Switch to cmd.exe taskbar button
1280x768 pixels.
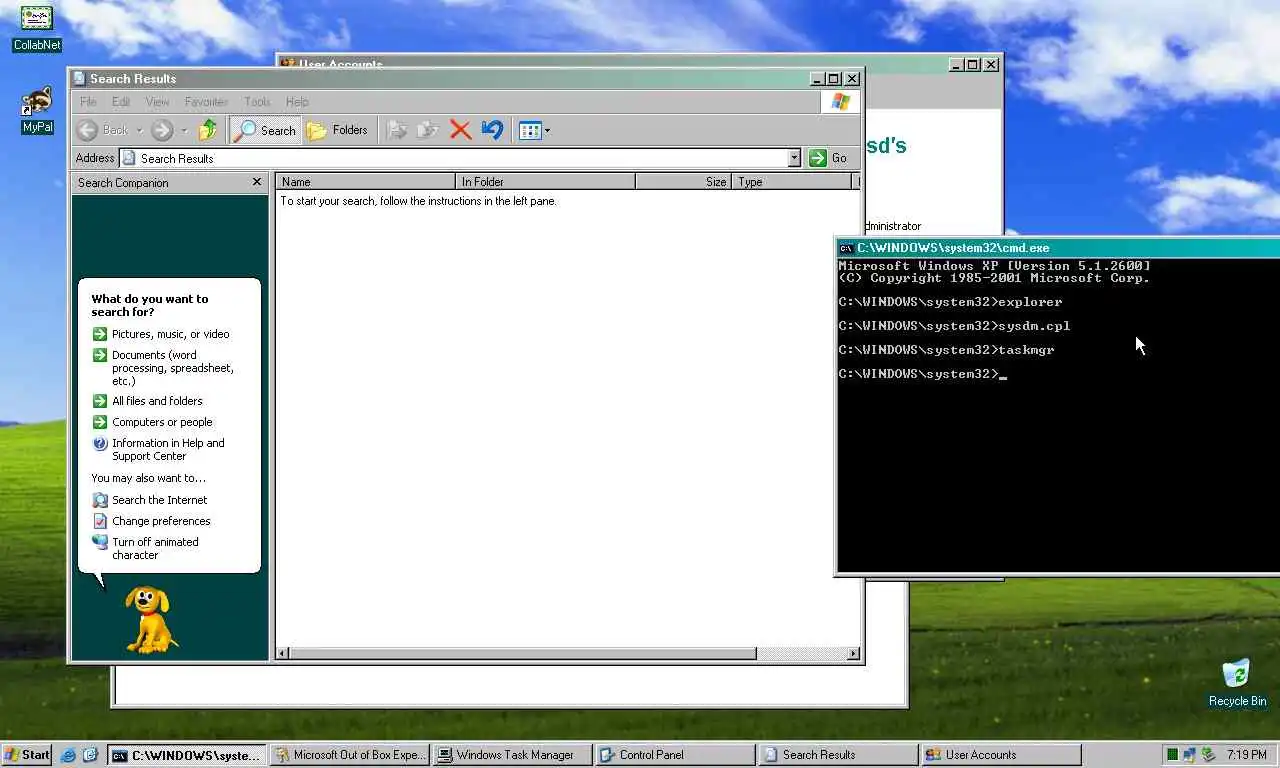tap(188, 755)
